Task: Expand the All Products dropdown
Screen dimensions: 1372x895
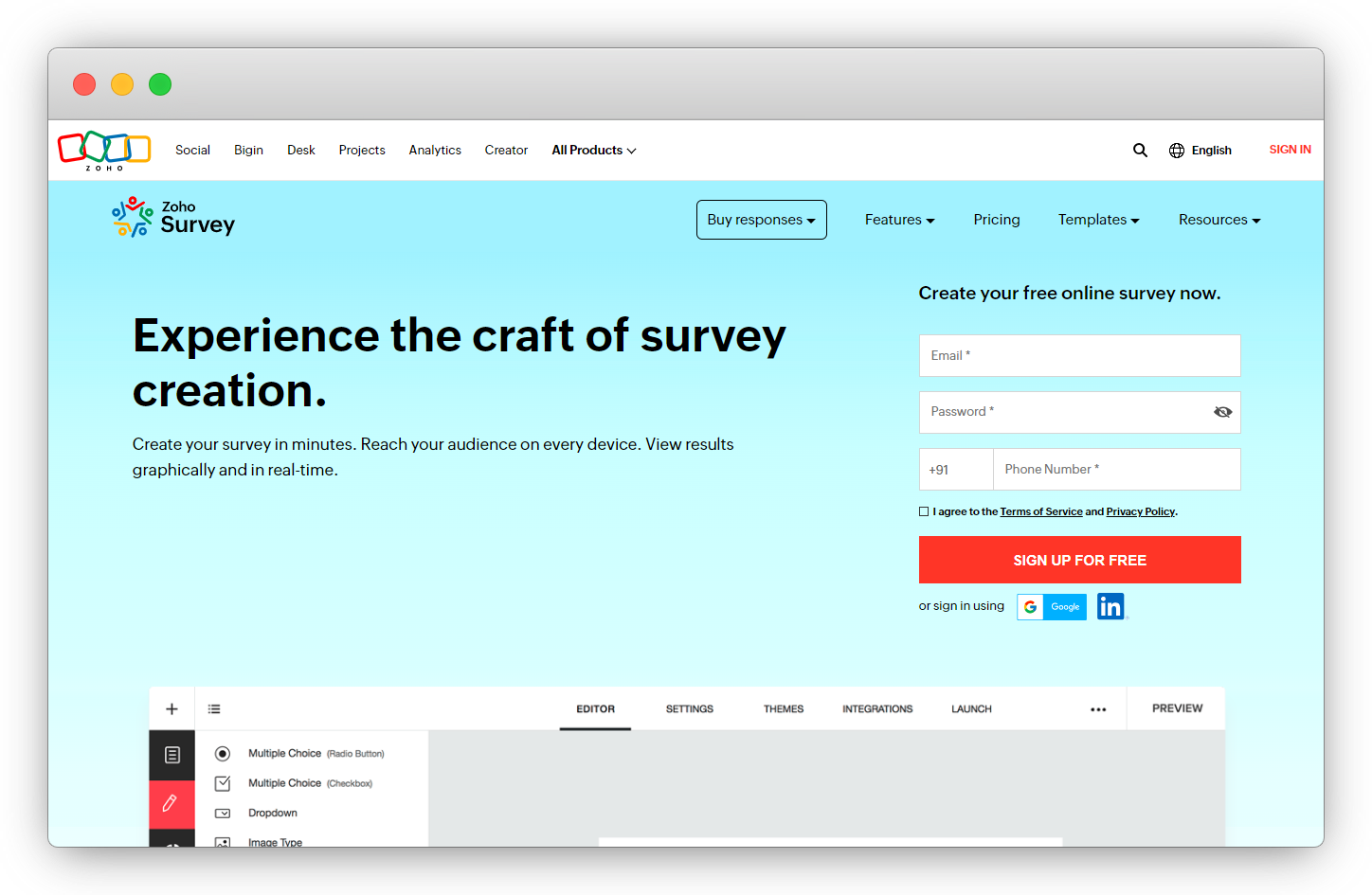Action: tap(594, 151)
